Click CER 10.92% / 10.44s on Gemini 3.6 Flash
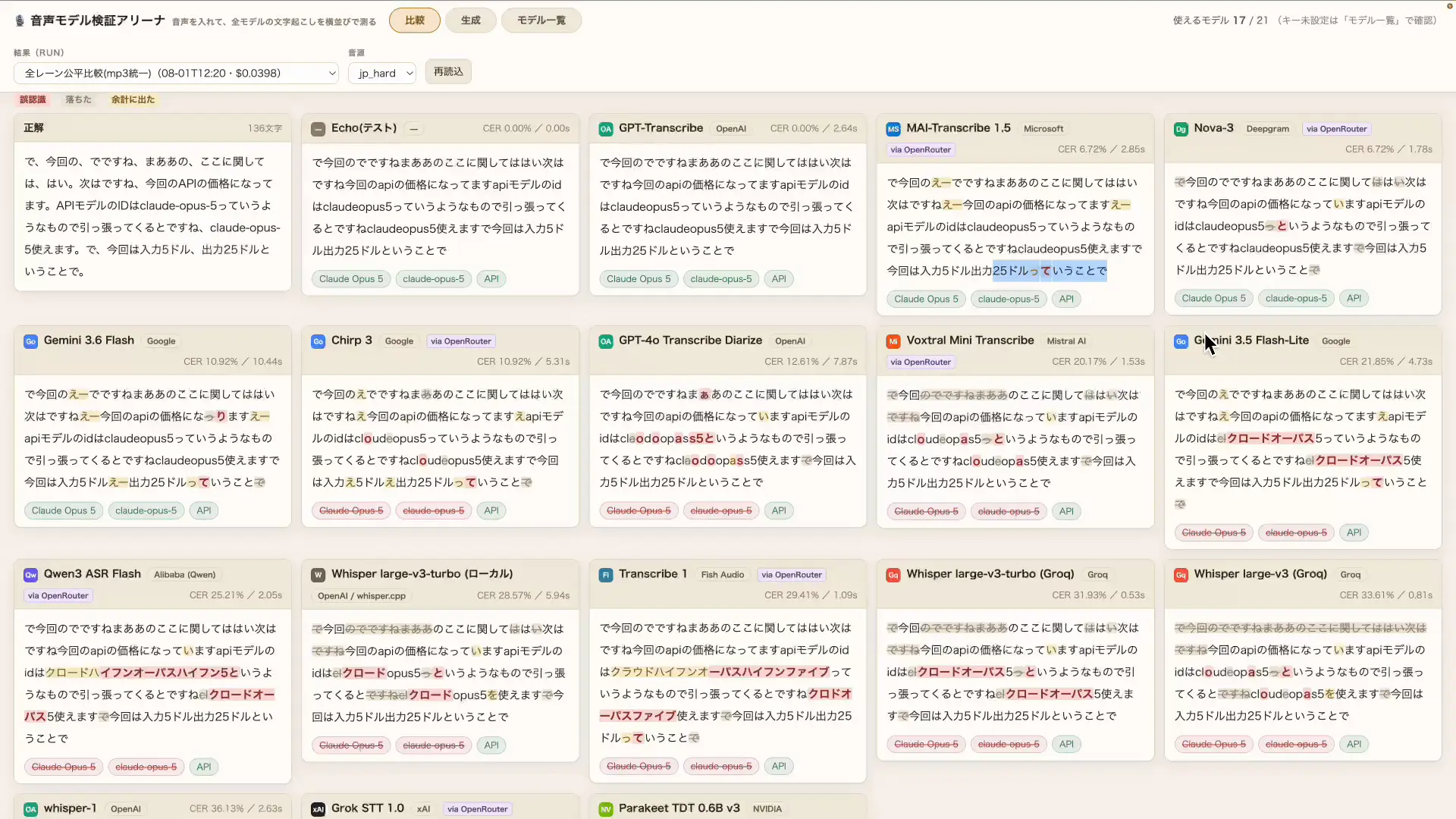This screenshot has width=1456, height=819. (233, 362)
